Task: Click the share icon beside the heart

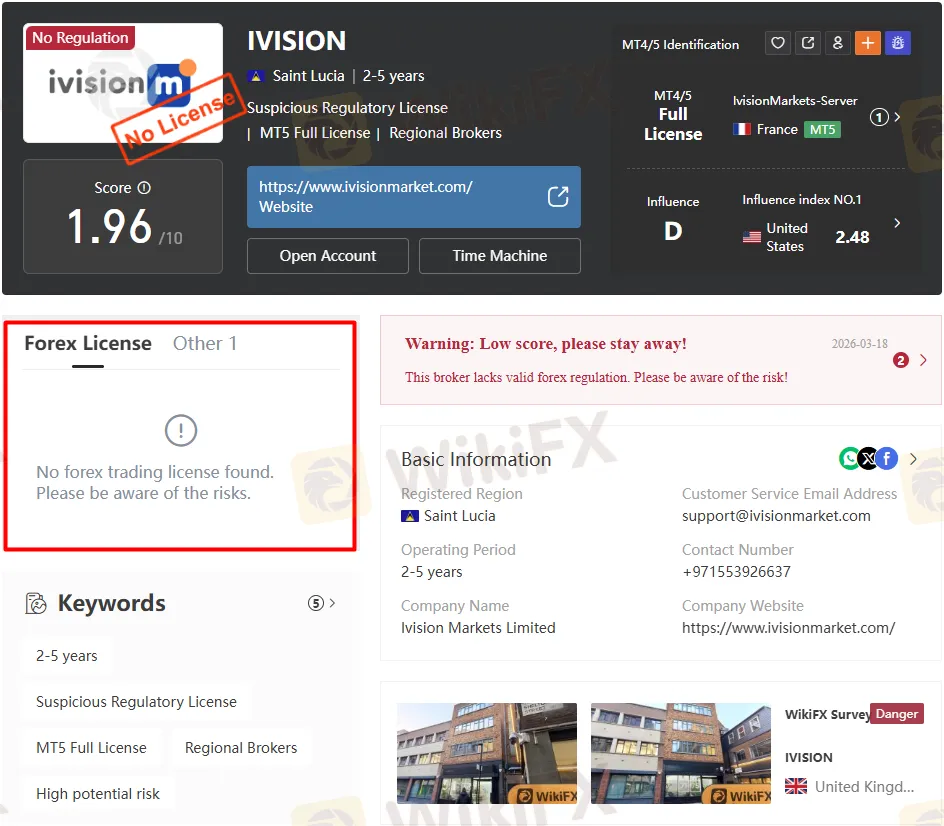Action: point(807,43)
